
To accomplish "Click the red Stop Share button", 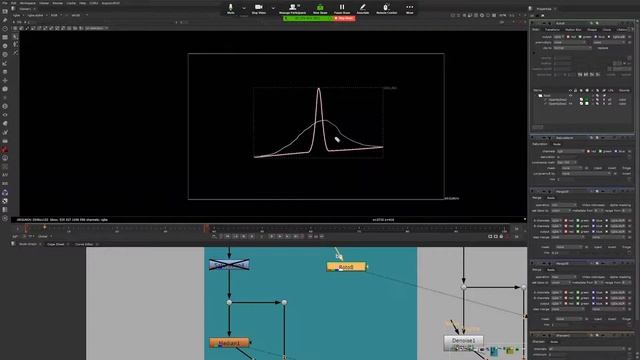I will click(344, 18).
